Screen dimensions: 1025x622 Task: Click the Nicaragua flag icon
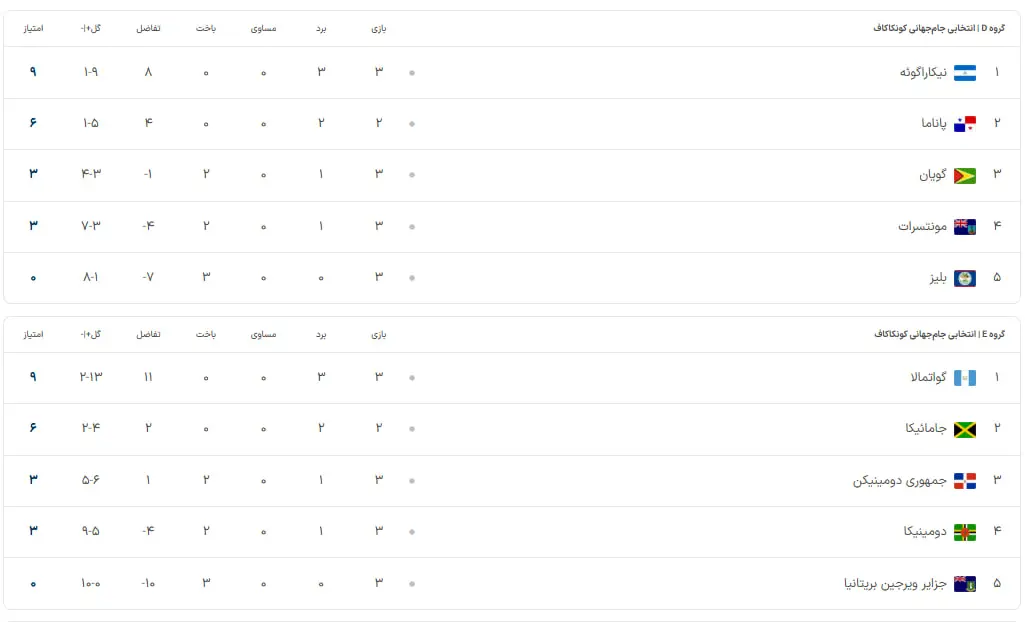pyautogui.click(x=964, y=73)
